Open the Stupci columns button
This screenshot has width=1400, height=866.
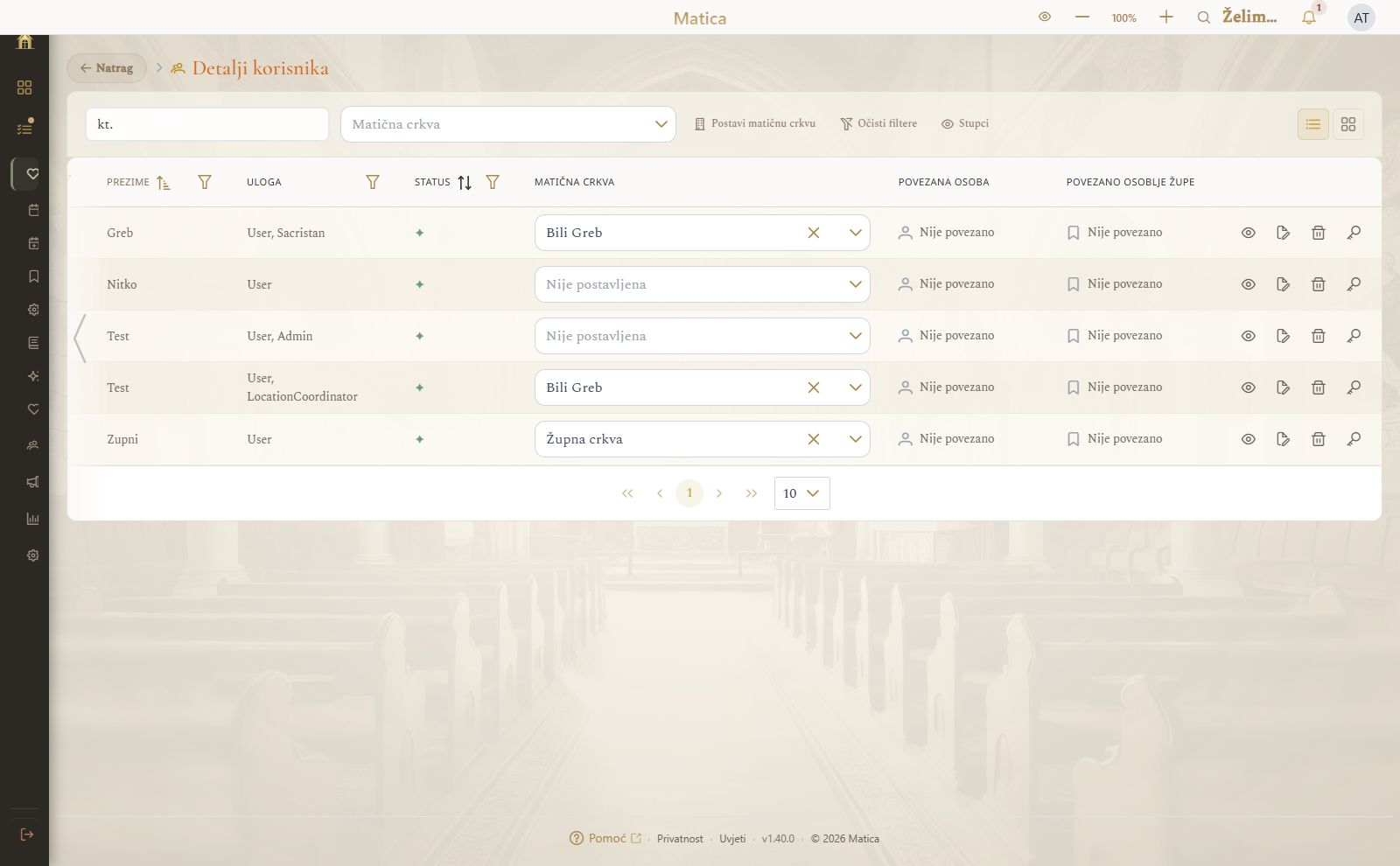point(965,123)
